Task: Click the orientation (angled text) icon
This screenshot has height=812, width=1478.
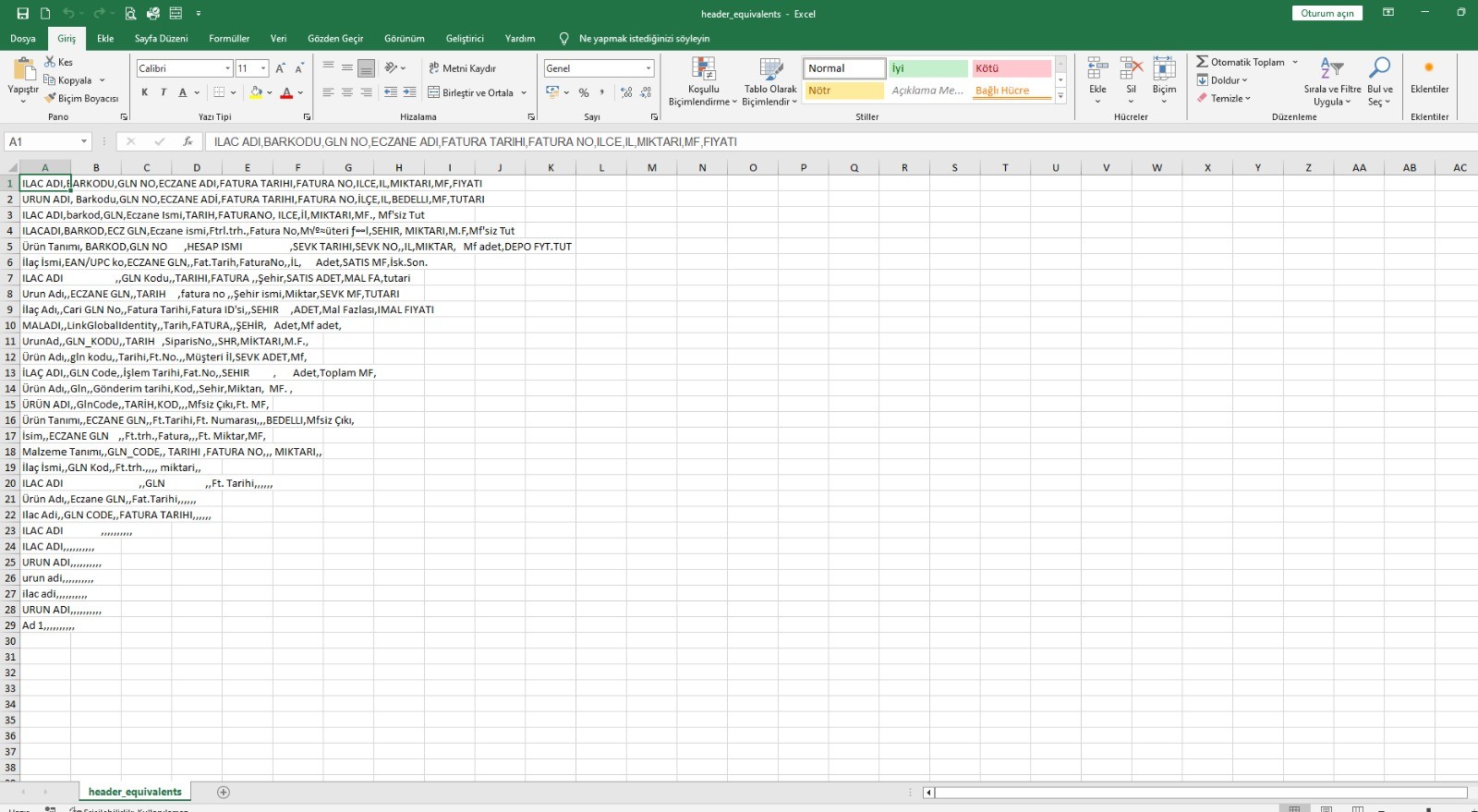Action: click(392, 67)
